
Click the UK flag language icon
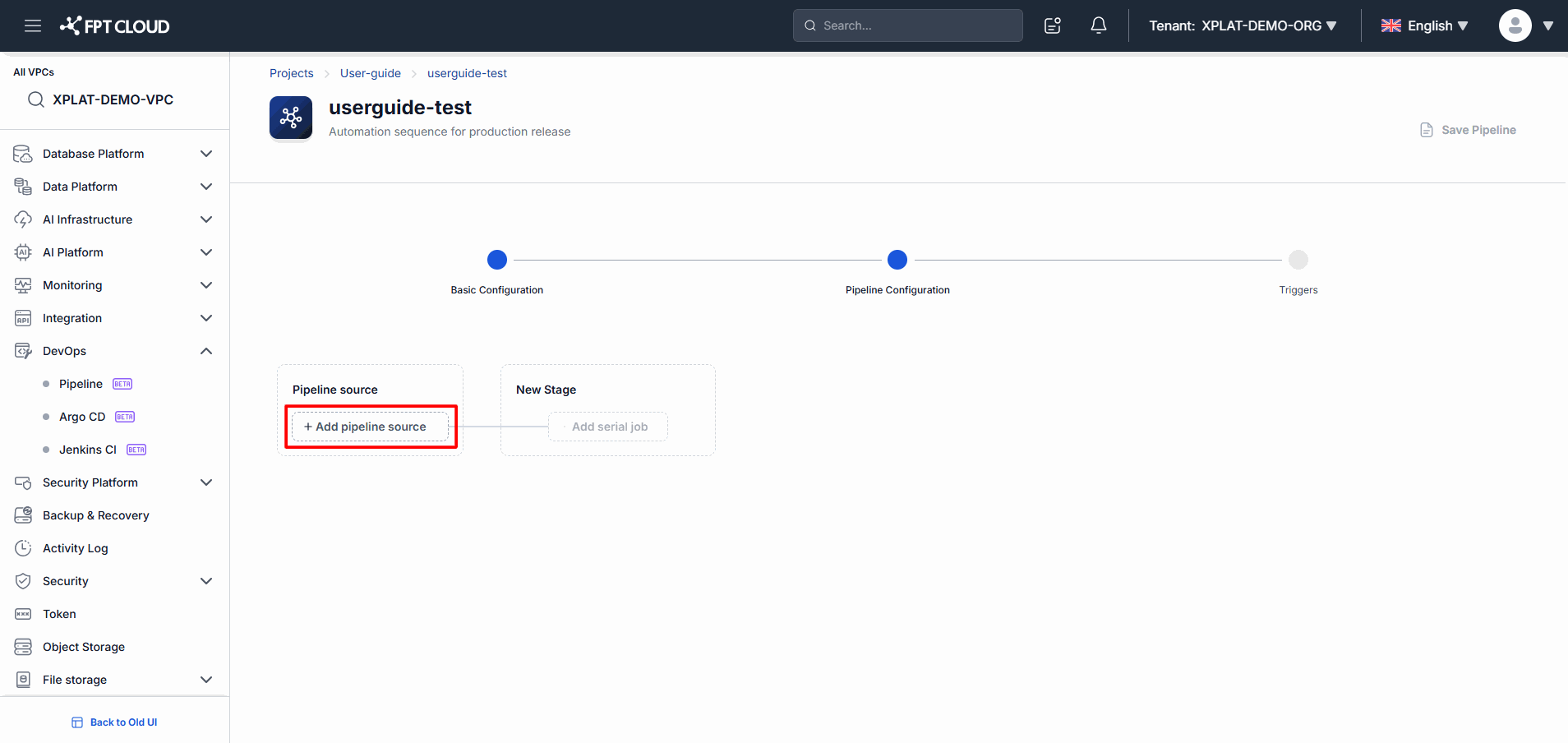click(1391, 25)
